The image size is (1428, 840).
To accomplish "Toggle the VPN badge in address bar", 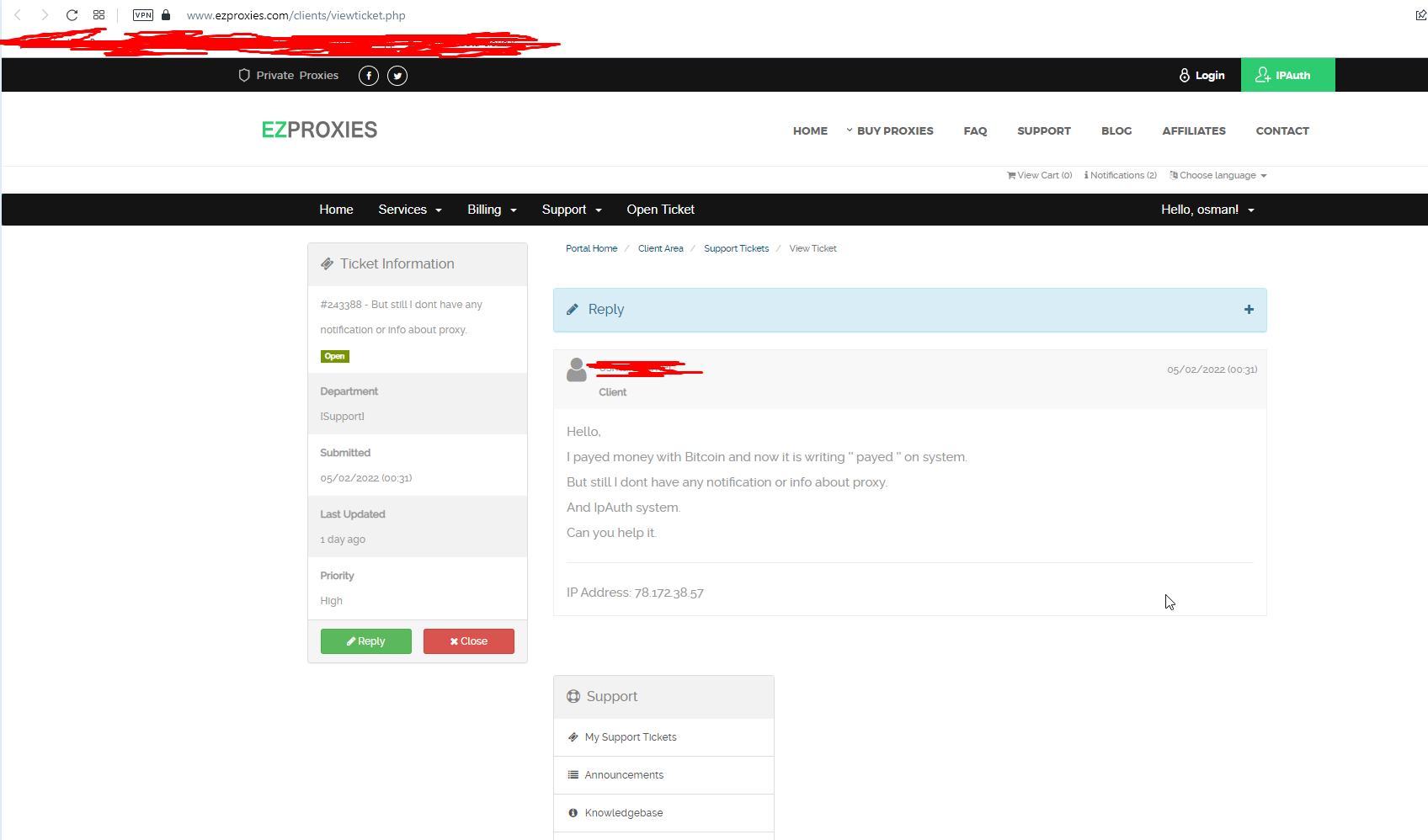I will pos(143,15).
